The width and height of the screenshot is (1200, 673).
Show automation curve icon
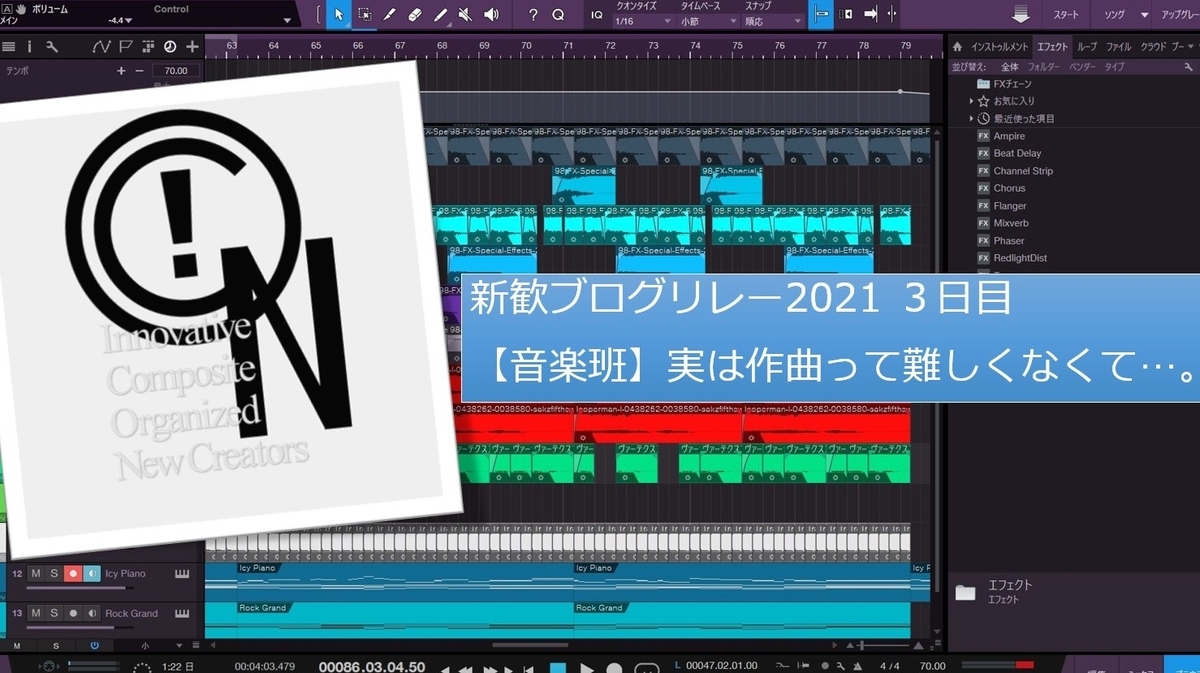click(x=102, y=47)
